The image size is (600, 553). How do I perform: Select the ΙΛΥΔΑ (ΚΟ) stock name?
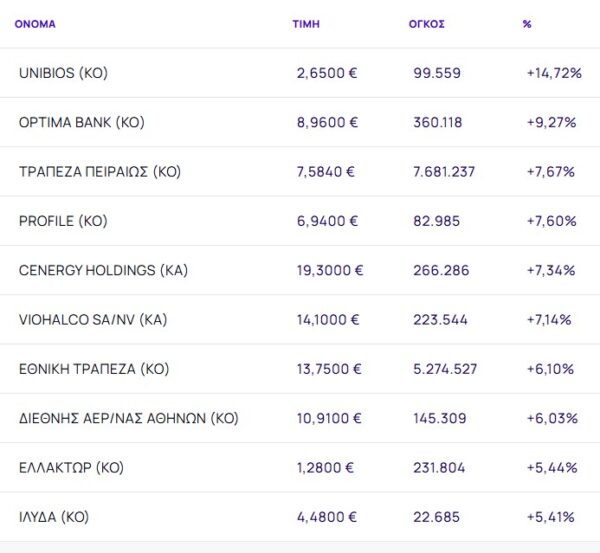click(54, 517)
